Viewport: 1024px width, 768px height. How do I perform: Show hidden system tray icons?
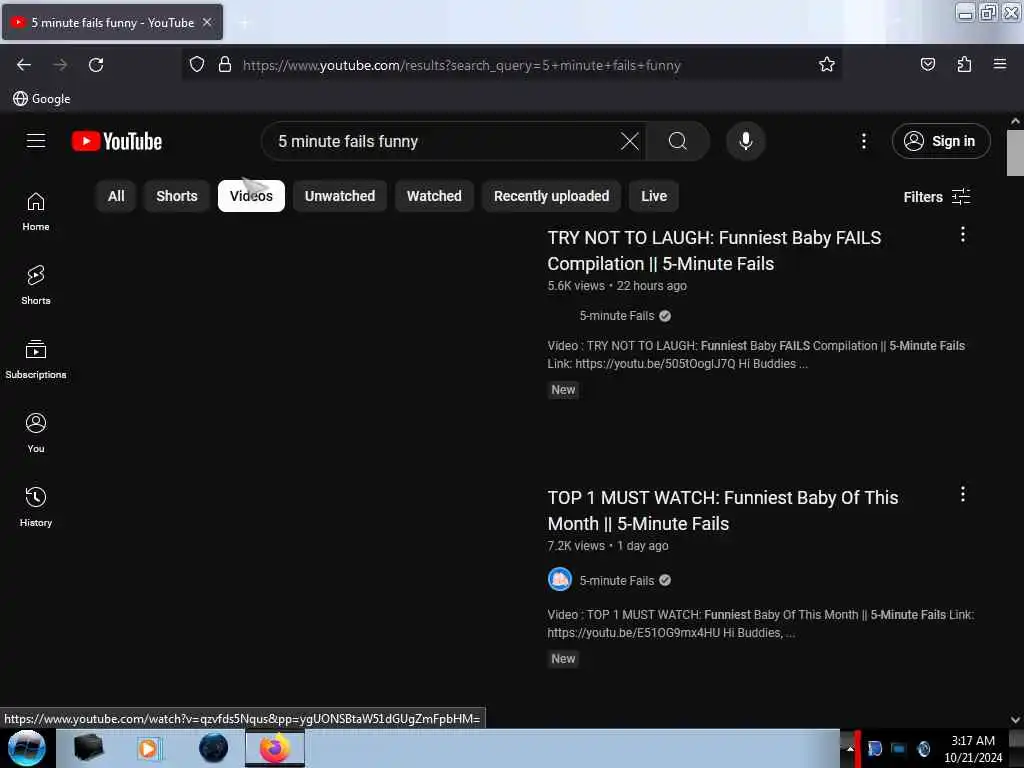[x=850, y=749]
